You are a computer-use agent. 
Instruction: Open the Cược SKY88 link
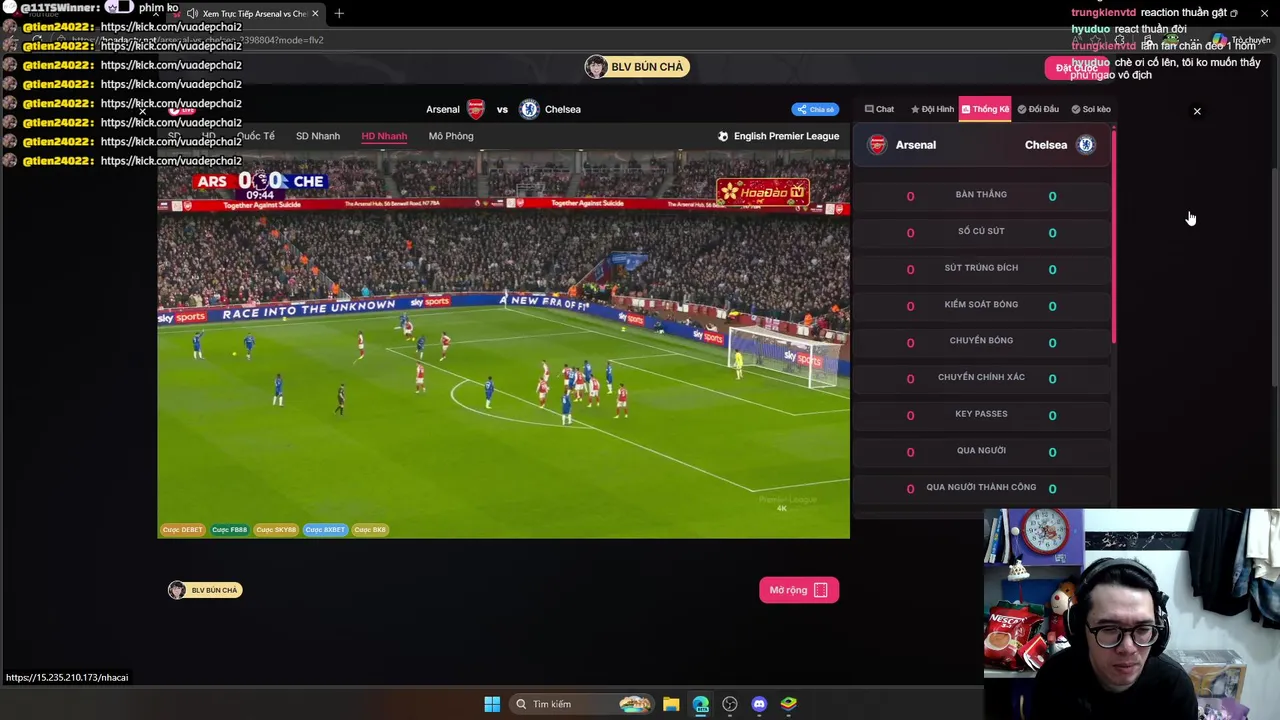[x=276, y=530]
